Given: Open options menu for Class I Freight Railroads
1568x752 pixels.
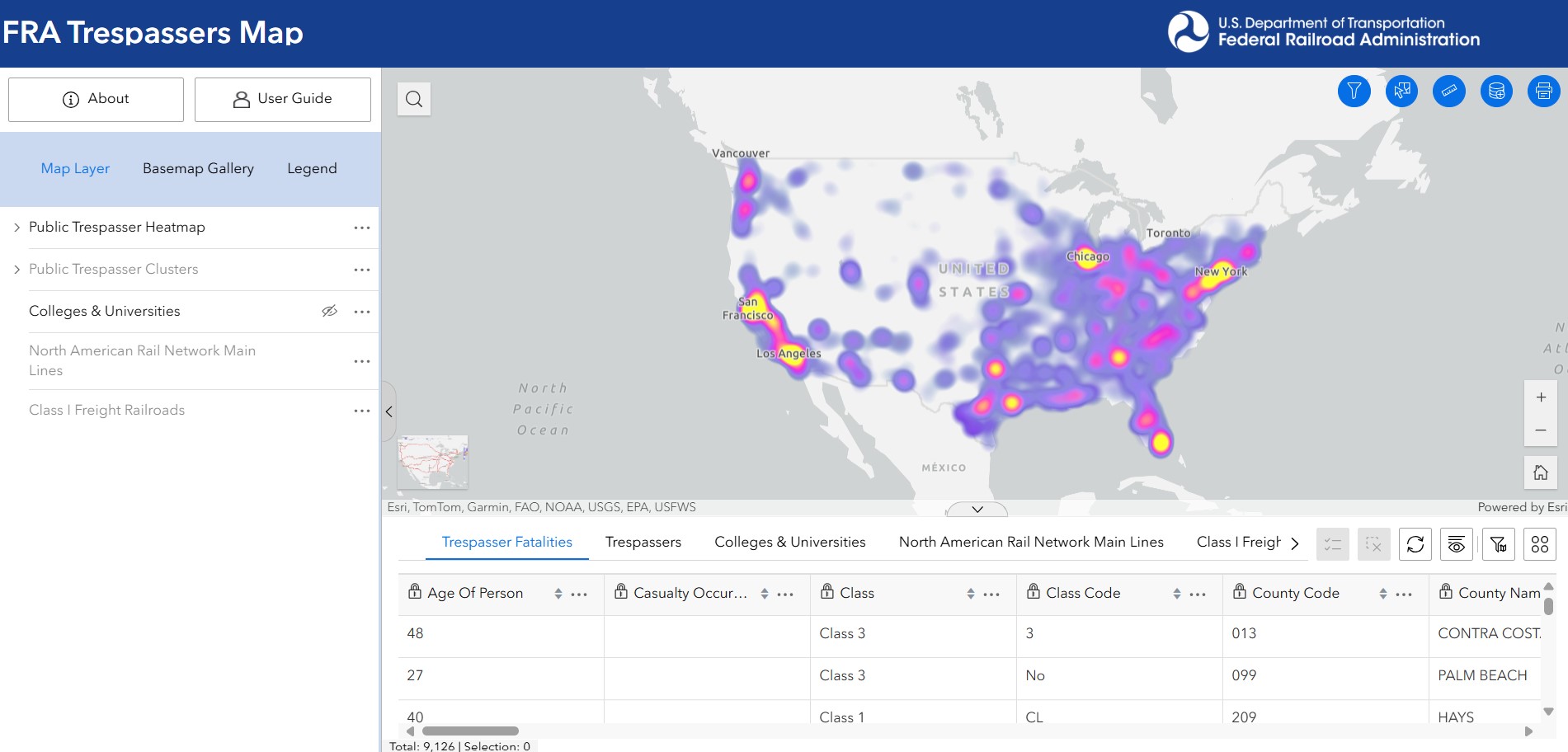Looking at the screenshot, I should (361, 410).
